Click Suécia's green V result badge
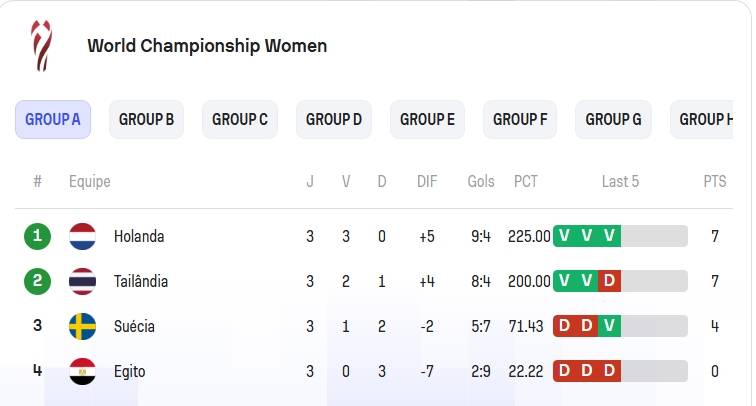This screenshot has height=406, width=756. click(609, 326)
